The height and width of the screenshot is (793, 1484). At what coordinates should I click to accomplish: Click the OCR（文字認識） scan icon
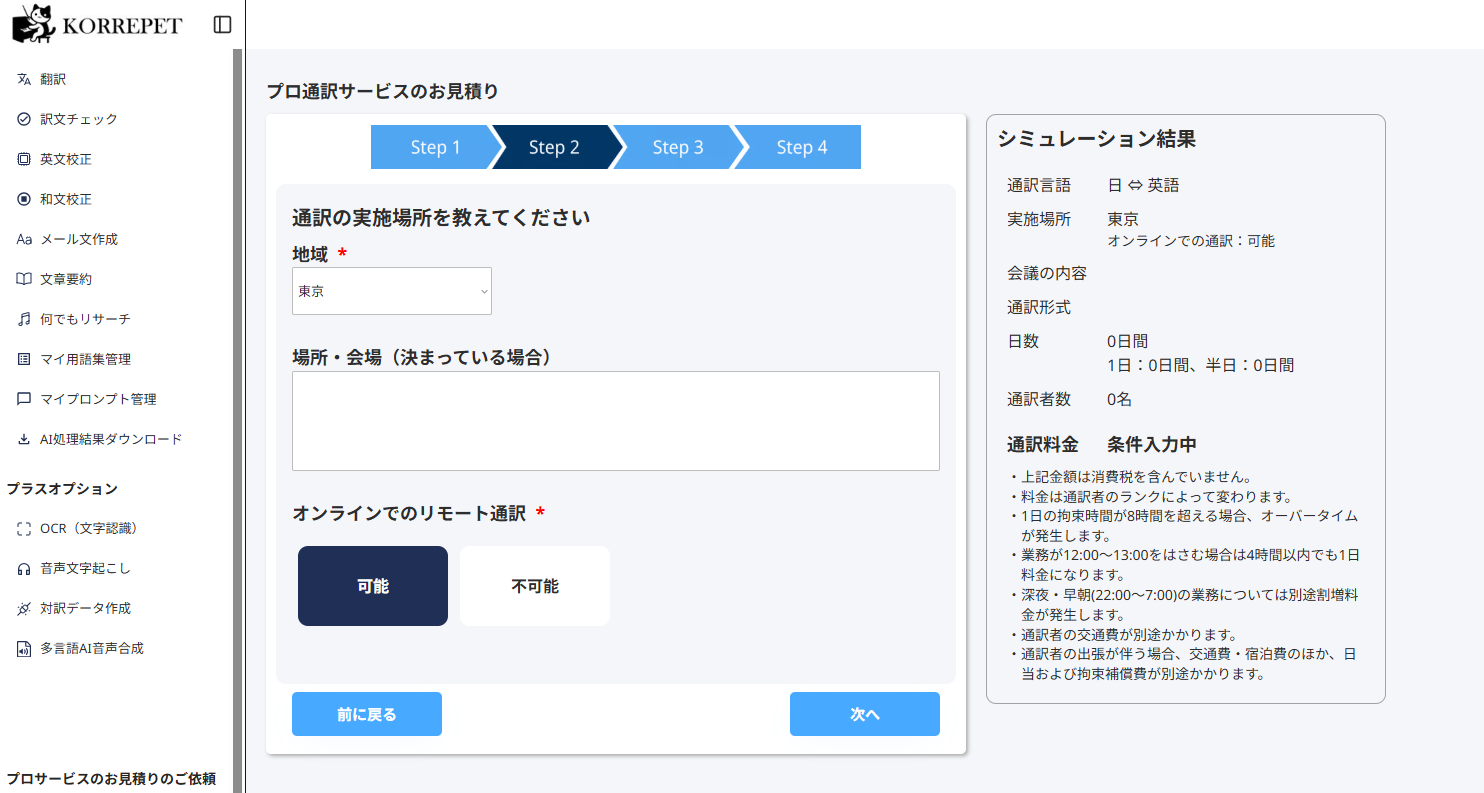tap(24, 528)
